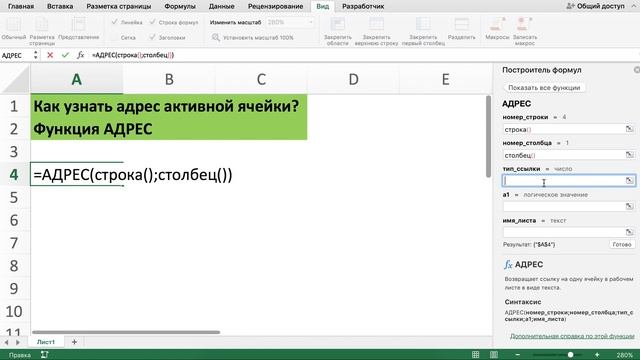
Task: Switch to normal view in status bar
Action: pyautogui.click(x=476, y=355)
